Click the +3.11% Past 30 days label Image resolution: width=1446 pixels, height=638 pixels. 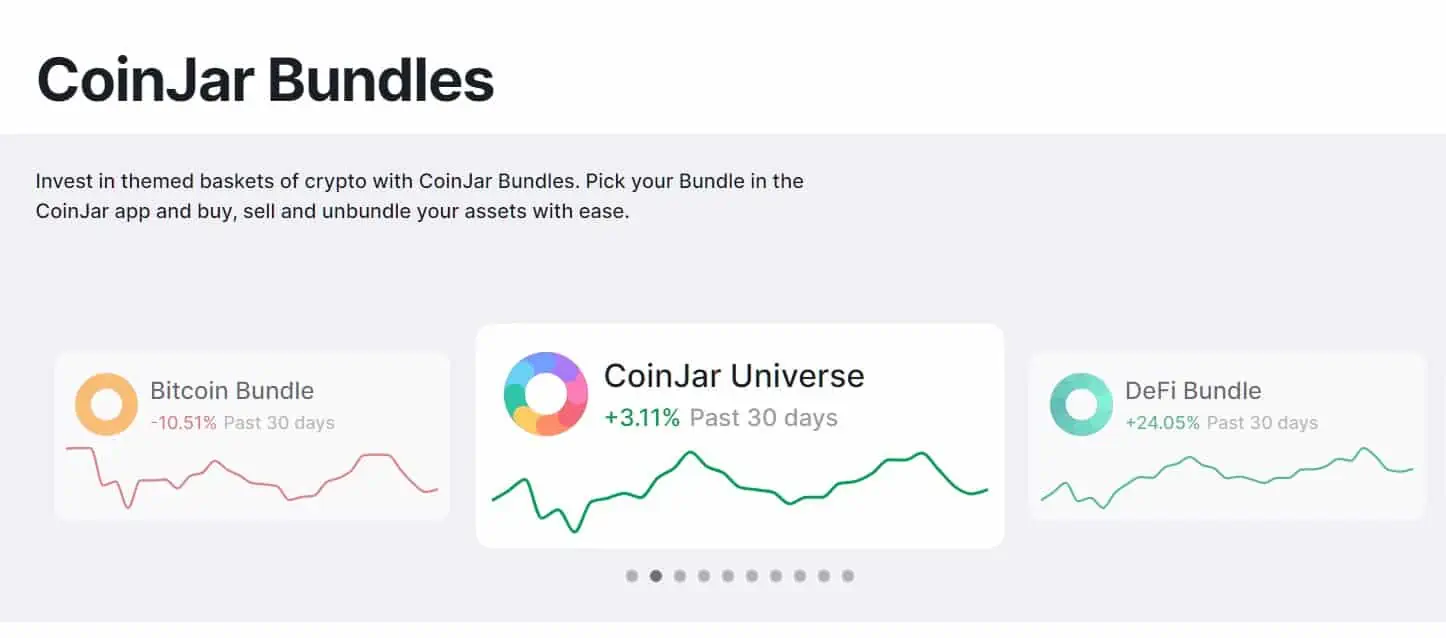click(x=721, y=418)
